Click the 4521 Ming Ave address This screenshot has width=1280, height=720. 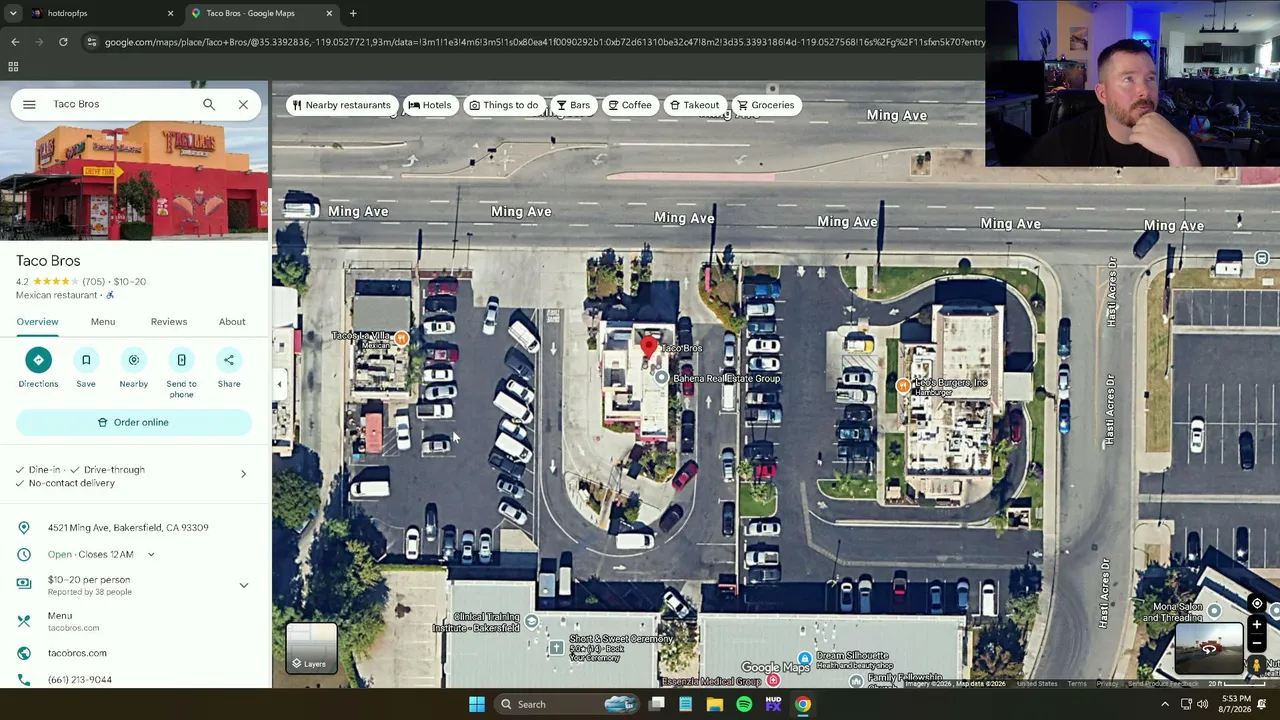tap(128, 528)
